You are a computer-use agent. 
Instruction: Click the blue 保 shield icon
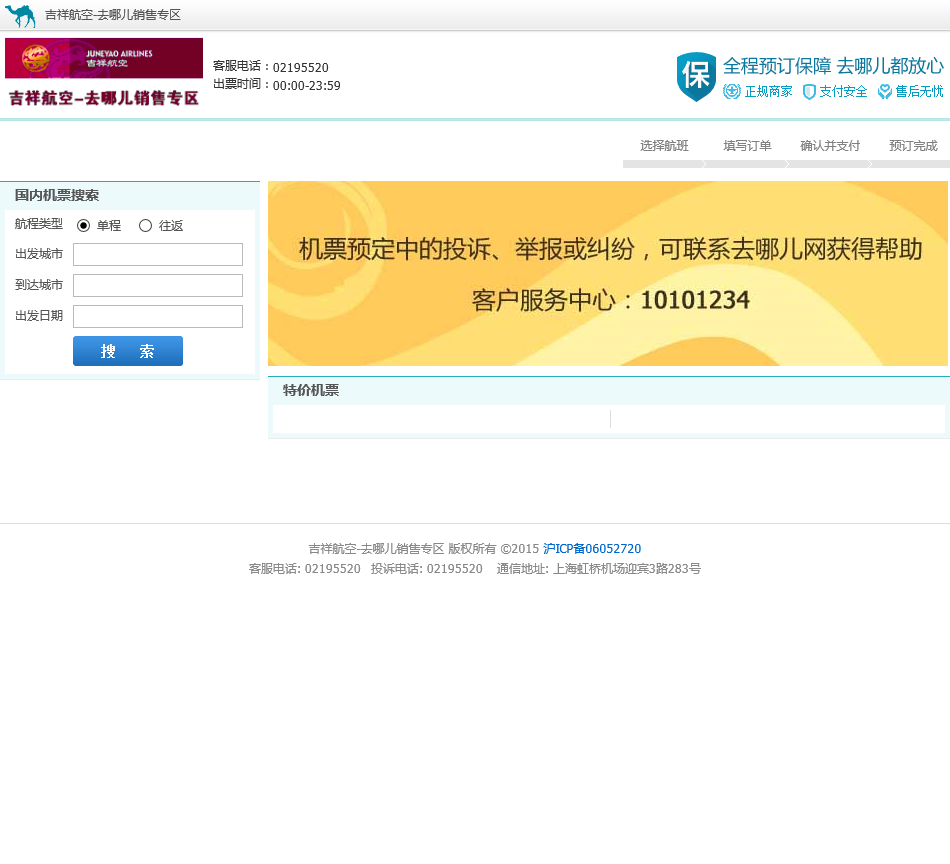coord(696,76)
